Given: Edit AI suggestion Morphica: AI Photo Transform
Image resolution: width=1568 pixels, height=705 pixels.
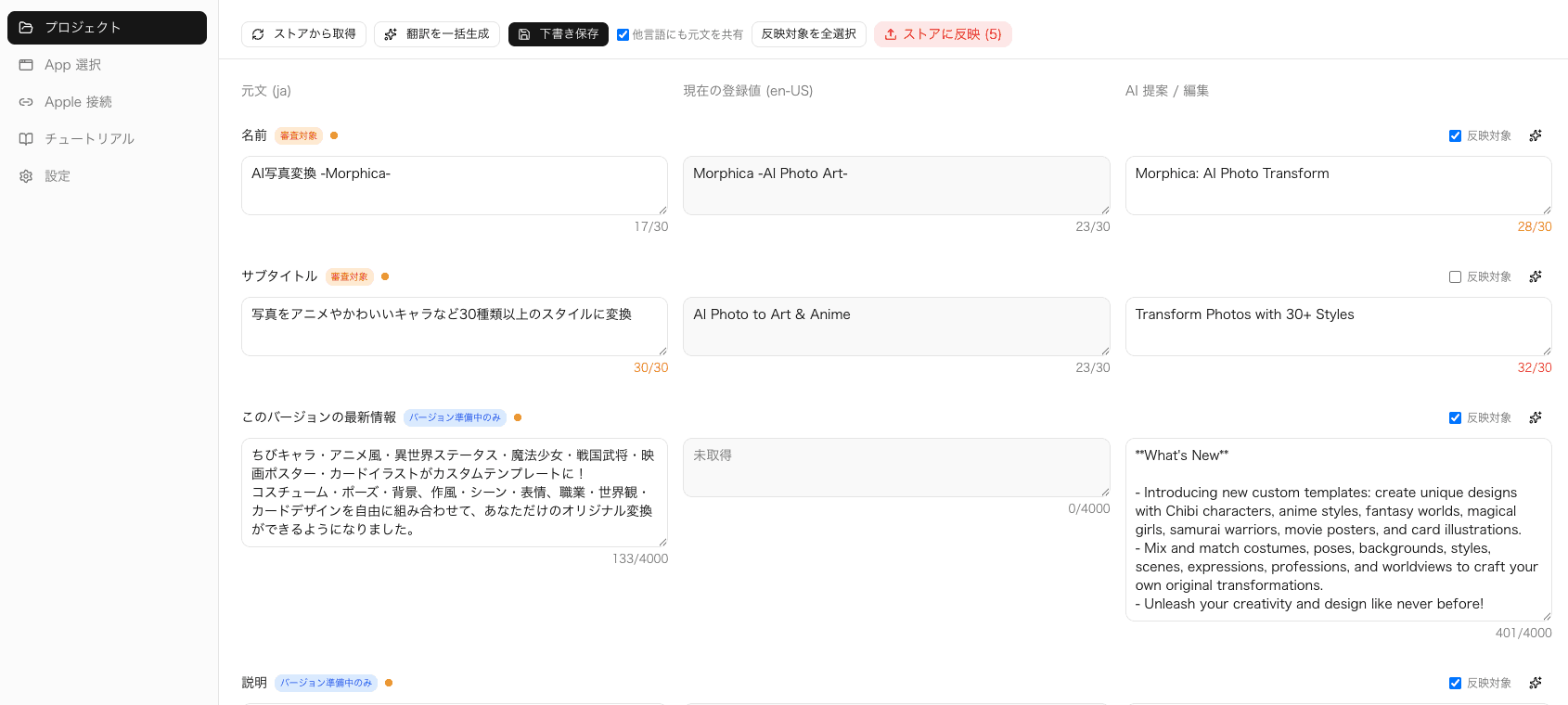Looking at the screenshot, I should point(1339,186).
